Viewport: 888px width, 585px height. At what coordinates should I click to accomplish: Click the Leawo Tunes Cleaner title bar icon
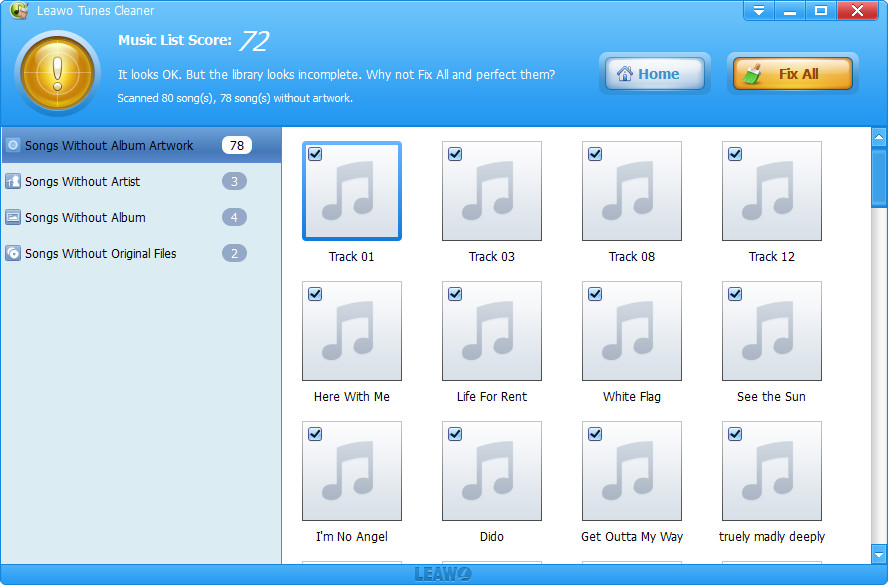point(17,11)
